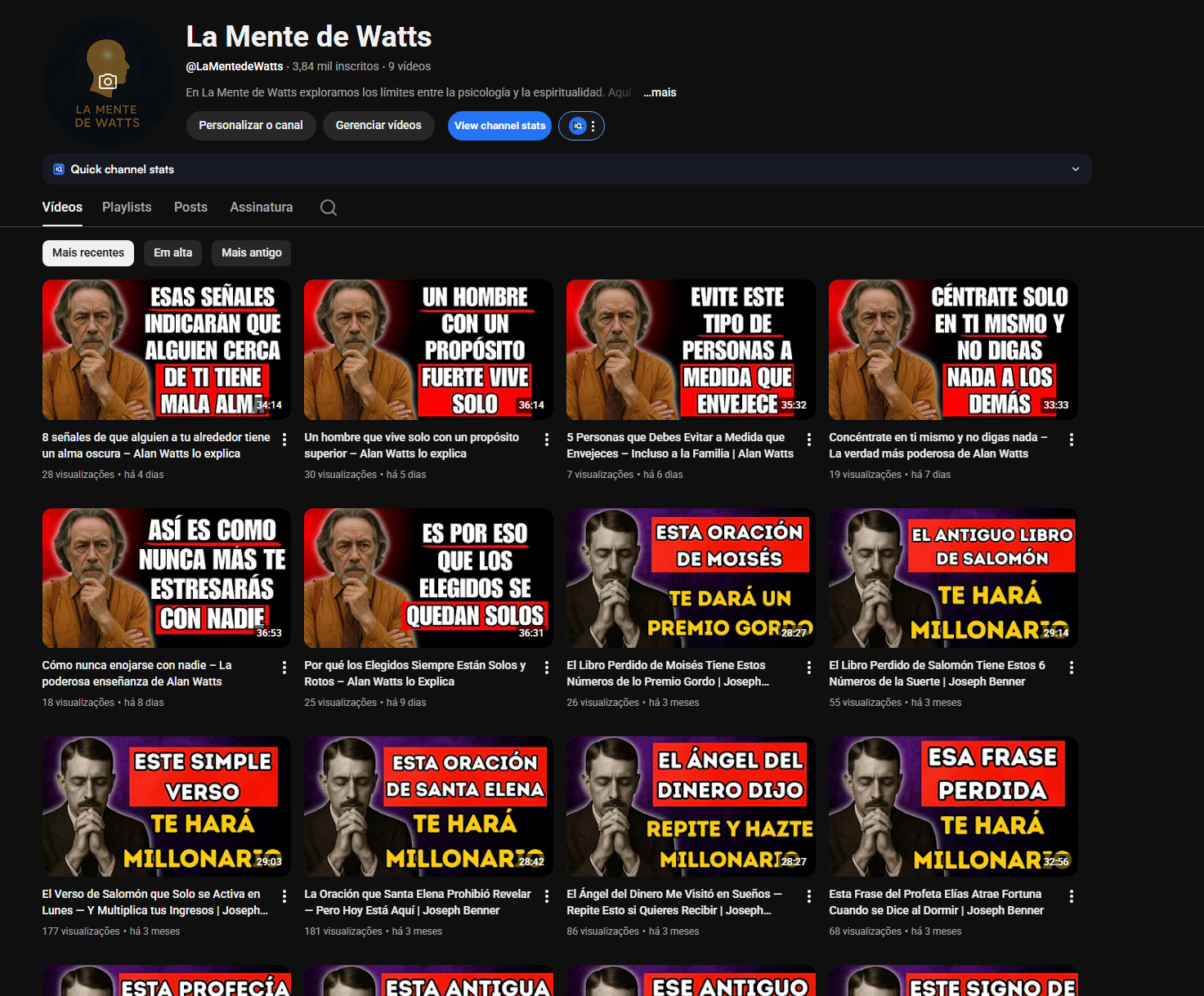
Task: Expand the Quick channel stats panel
Action: coord(1076,169)
